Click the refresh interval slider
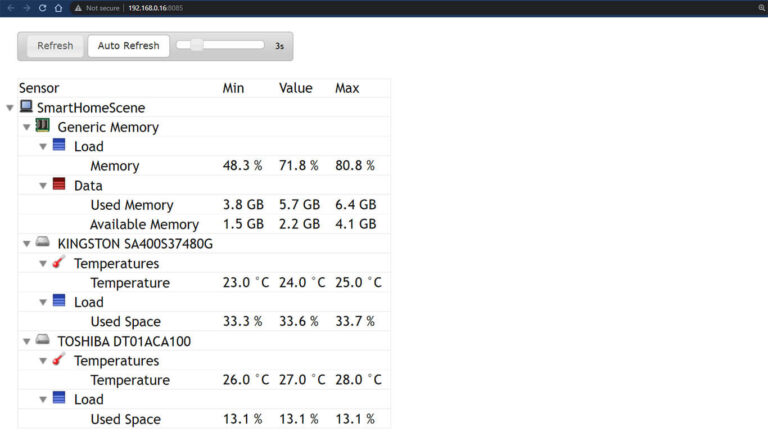The height and width of the screenshot is (432, 768). pos(220,45)
